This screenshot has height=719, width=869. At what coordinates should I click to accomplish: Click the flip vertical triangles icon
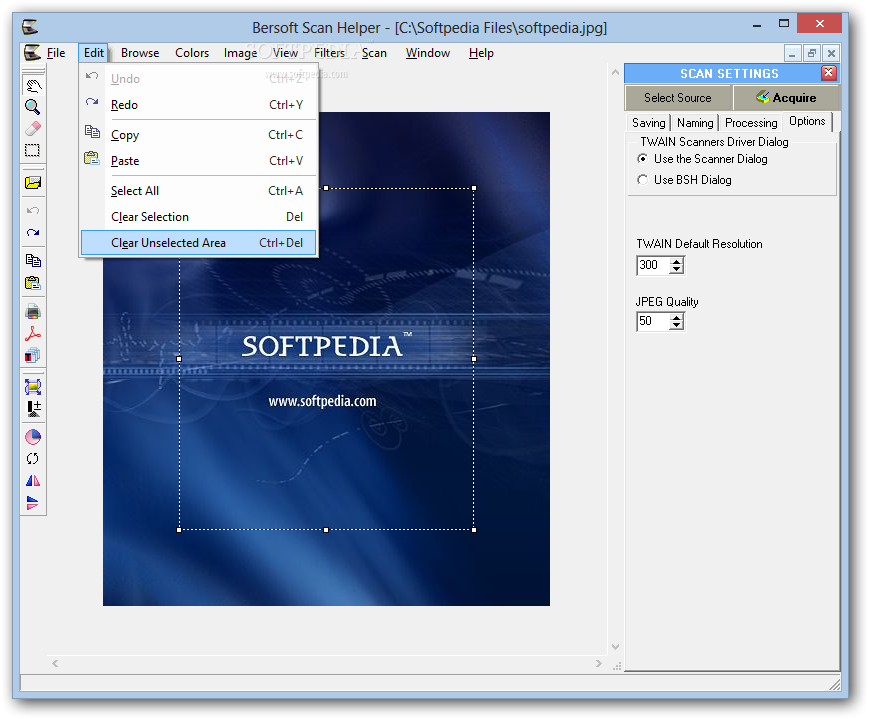pyautogui.click(x=33, y=503)
